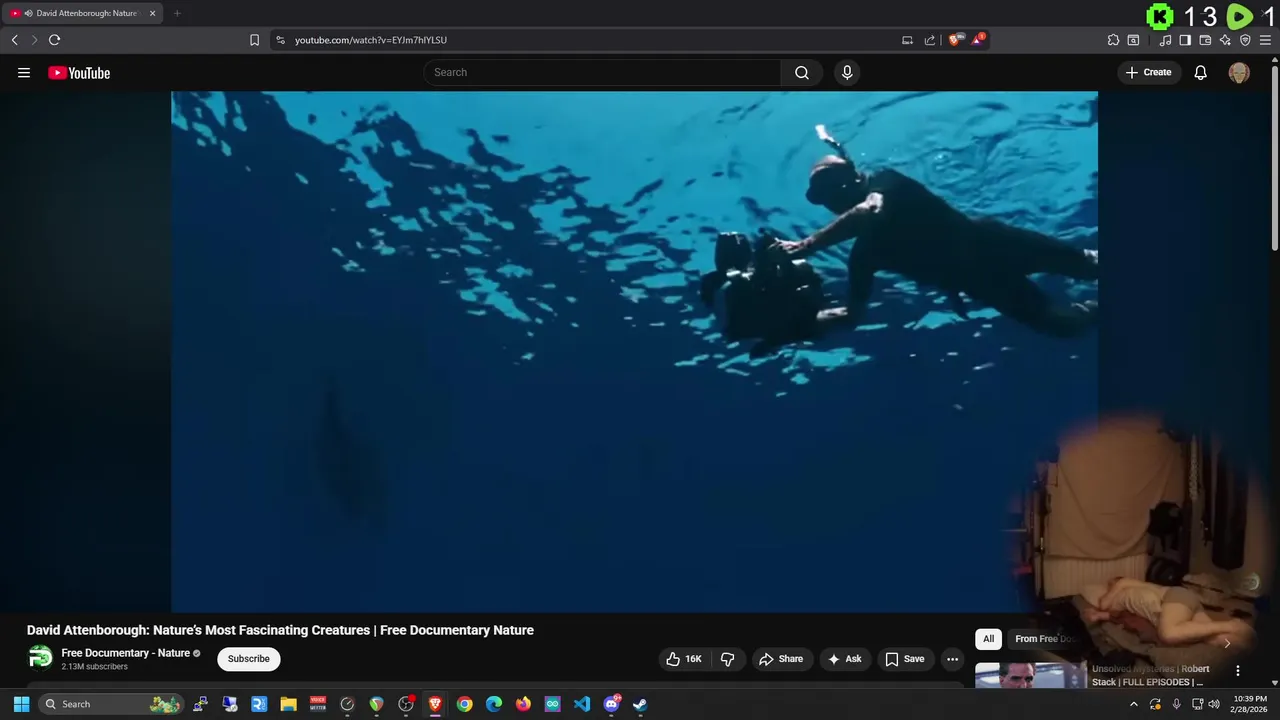Open the volume speaker tray icon
The height and width of the screenshot is (720, 1280).
point(1214,704)
